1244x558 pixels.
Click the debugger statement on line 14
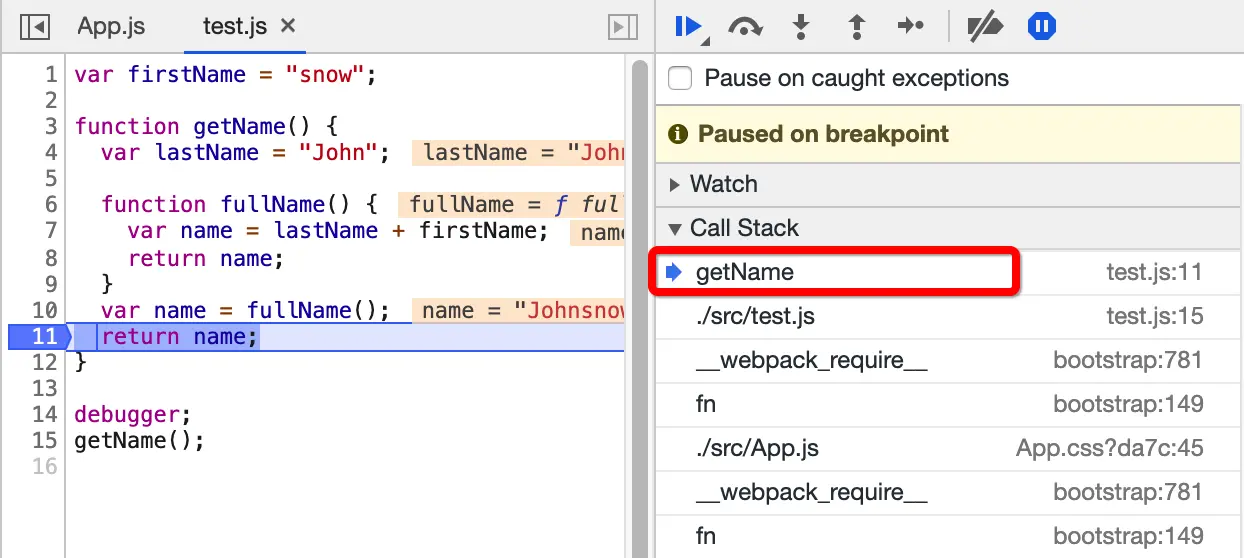point(132,414)
